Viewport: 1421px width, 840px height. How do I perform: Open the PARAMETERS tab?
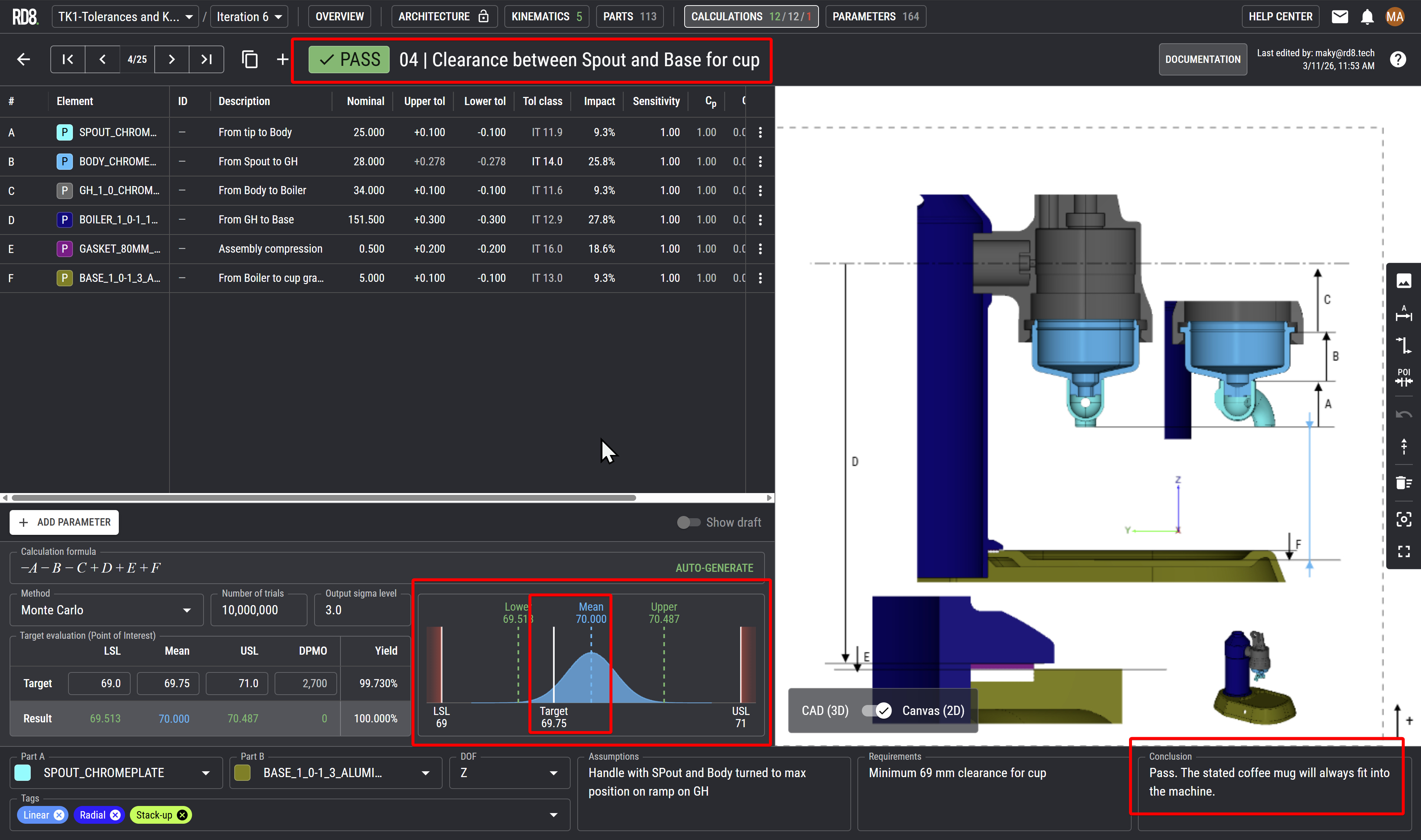pos(875,16)
